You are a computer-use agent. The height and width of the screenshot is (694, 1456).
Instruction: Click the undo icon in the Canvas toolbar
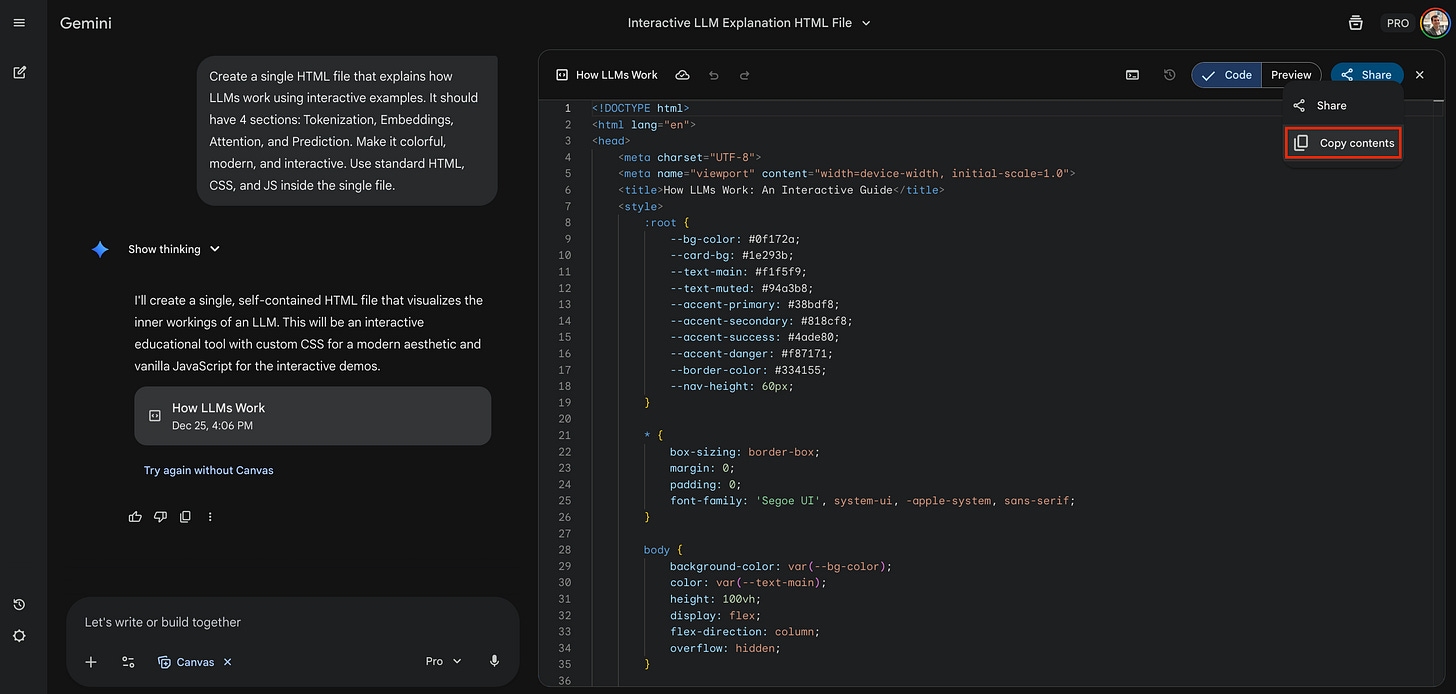coord(714,74)
